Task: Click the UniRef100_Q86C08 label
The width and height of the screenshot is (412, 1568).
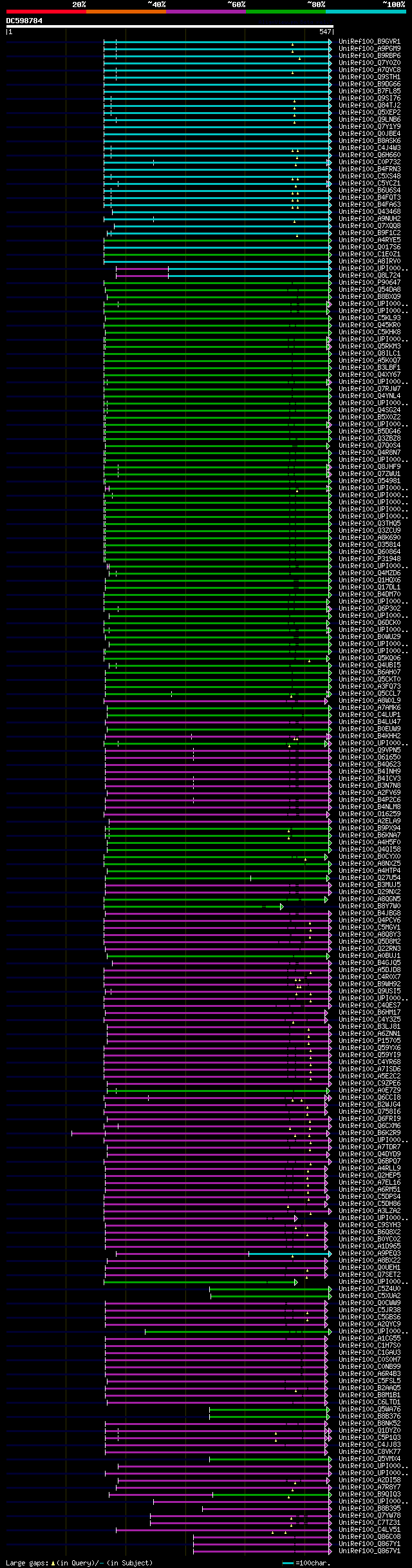Action: click(x=370, y=1537)
